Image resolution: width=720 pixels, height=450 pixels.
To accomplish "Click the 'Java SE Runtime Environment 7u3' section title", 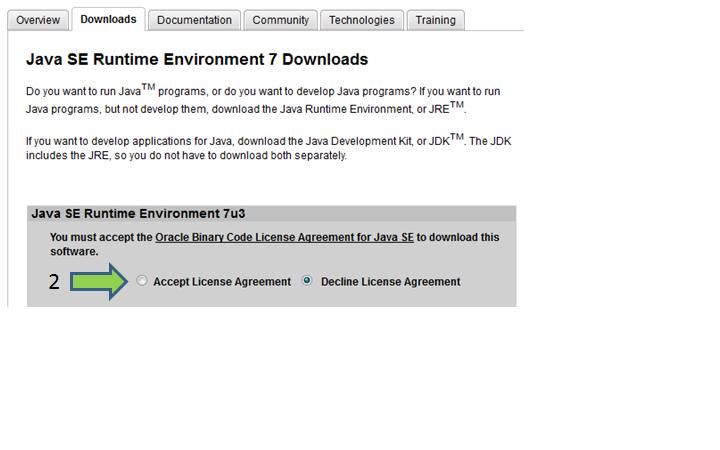I will click(x=138, y=214).
